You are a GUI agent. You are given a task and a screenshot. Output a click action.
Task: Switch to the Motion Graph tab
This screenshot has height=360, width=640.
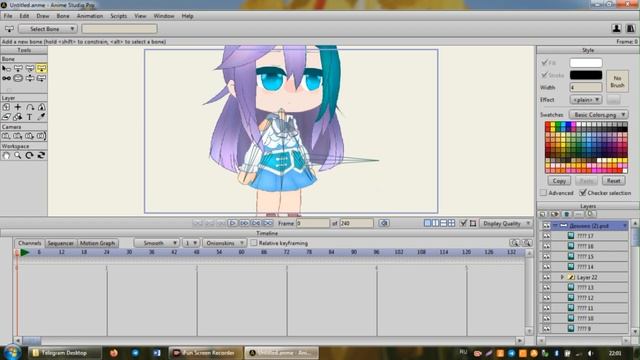(x=97, y=243)
